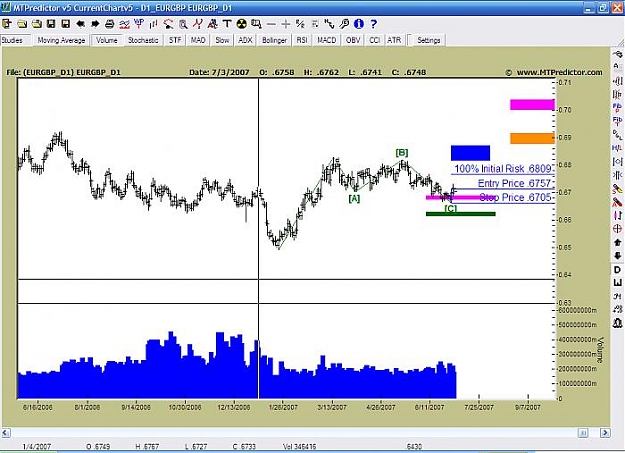
Task: Switch to daily timeframe with D button
Action: (x=617, y=270)
